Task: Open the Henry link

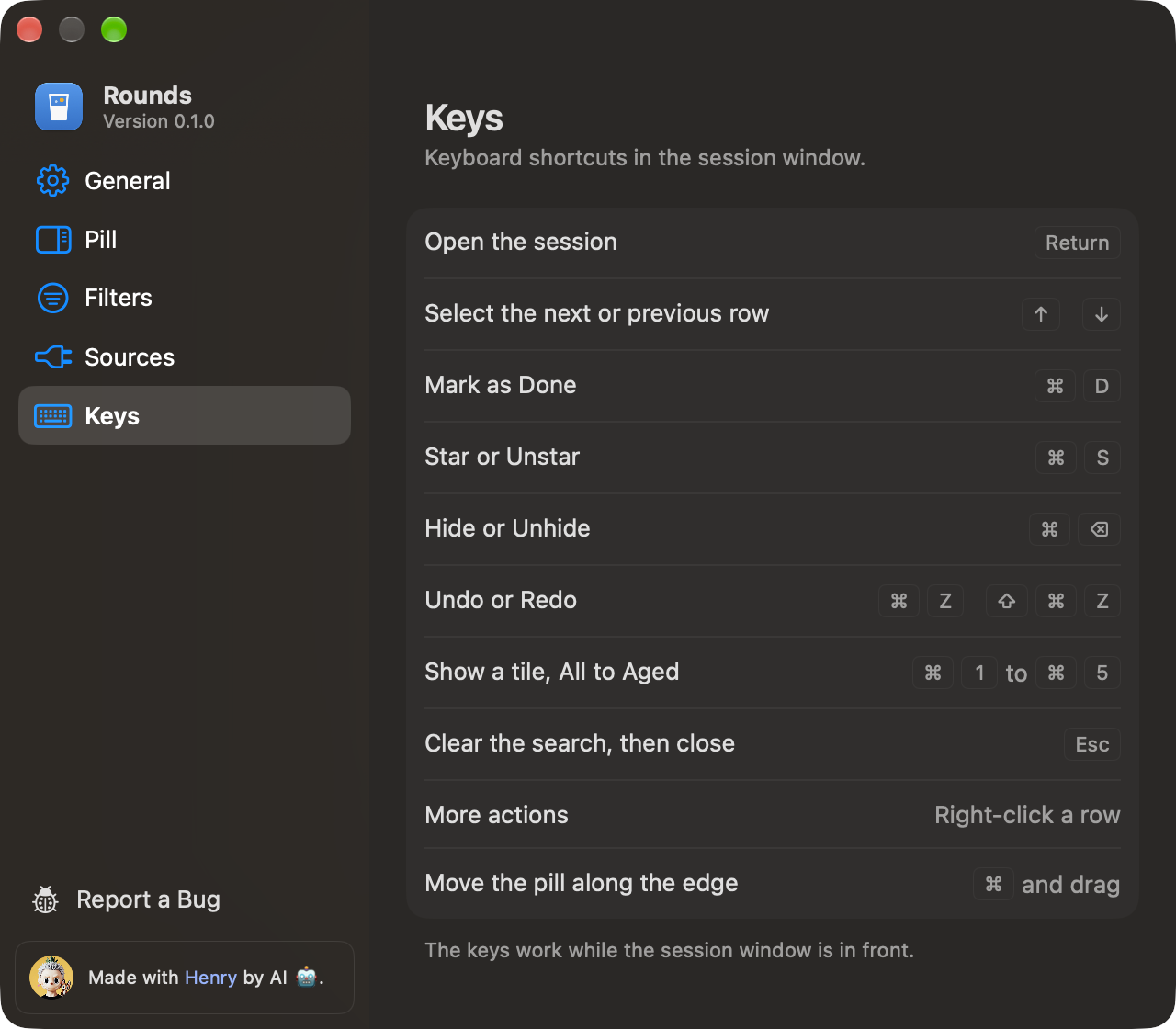Action: (x=211, y=978)
